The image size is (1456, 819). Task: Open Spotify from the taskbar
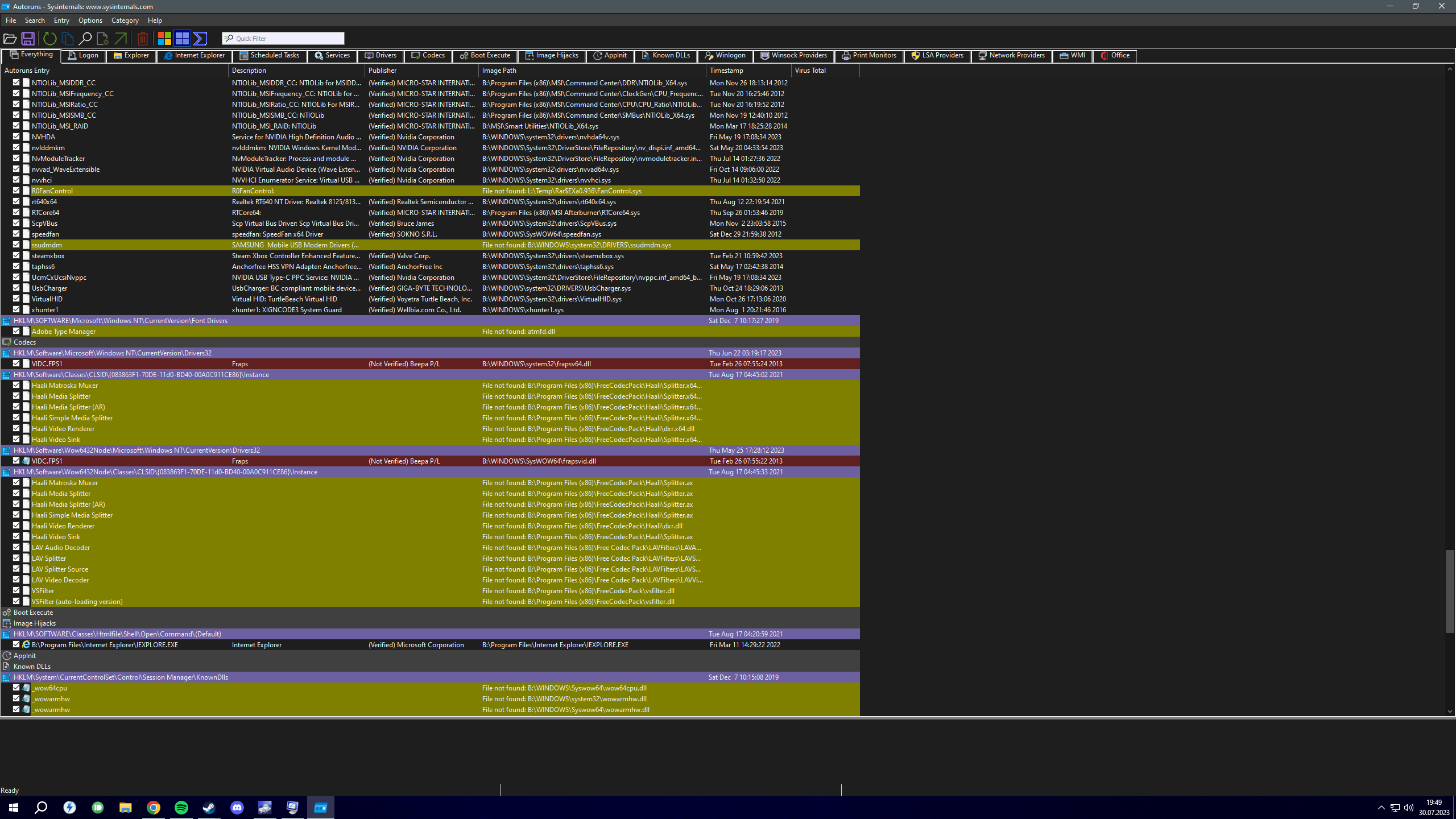181,808
